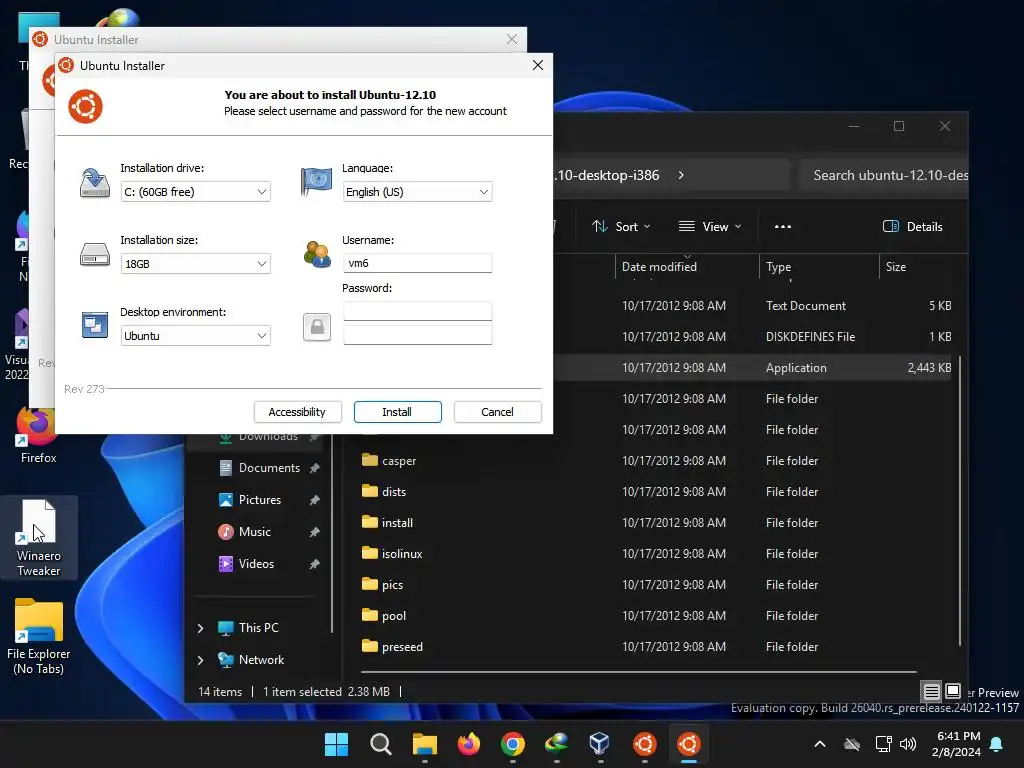Click the Explorer vertical scrollbar
The height and width of the screenshot is (768, 1024).
pyautogui.click(x=959, y=502)
